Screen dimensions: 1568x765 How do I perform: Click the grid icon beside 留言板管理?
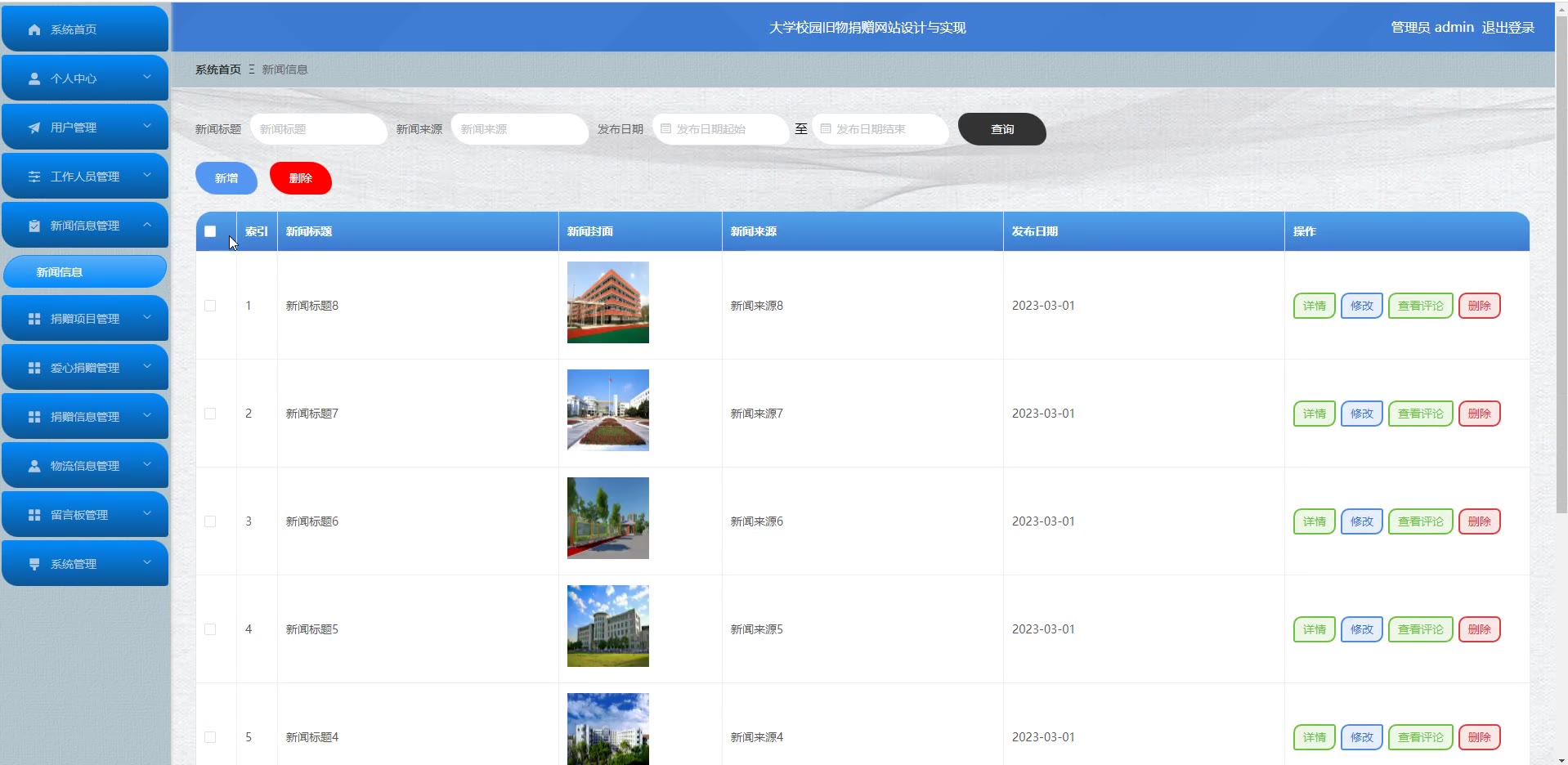(34, 515)
